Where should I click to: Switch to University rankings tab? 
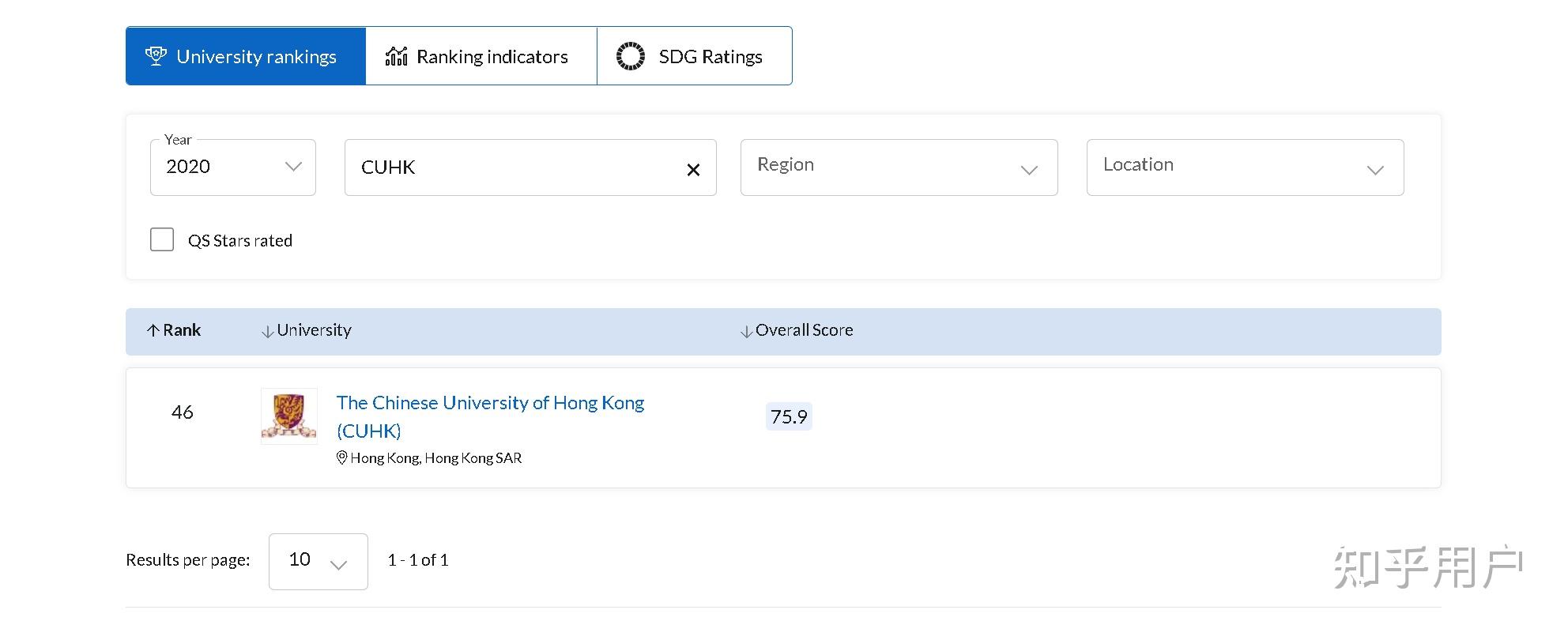pyautogui.click(x=246, y=56)
